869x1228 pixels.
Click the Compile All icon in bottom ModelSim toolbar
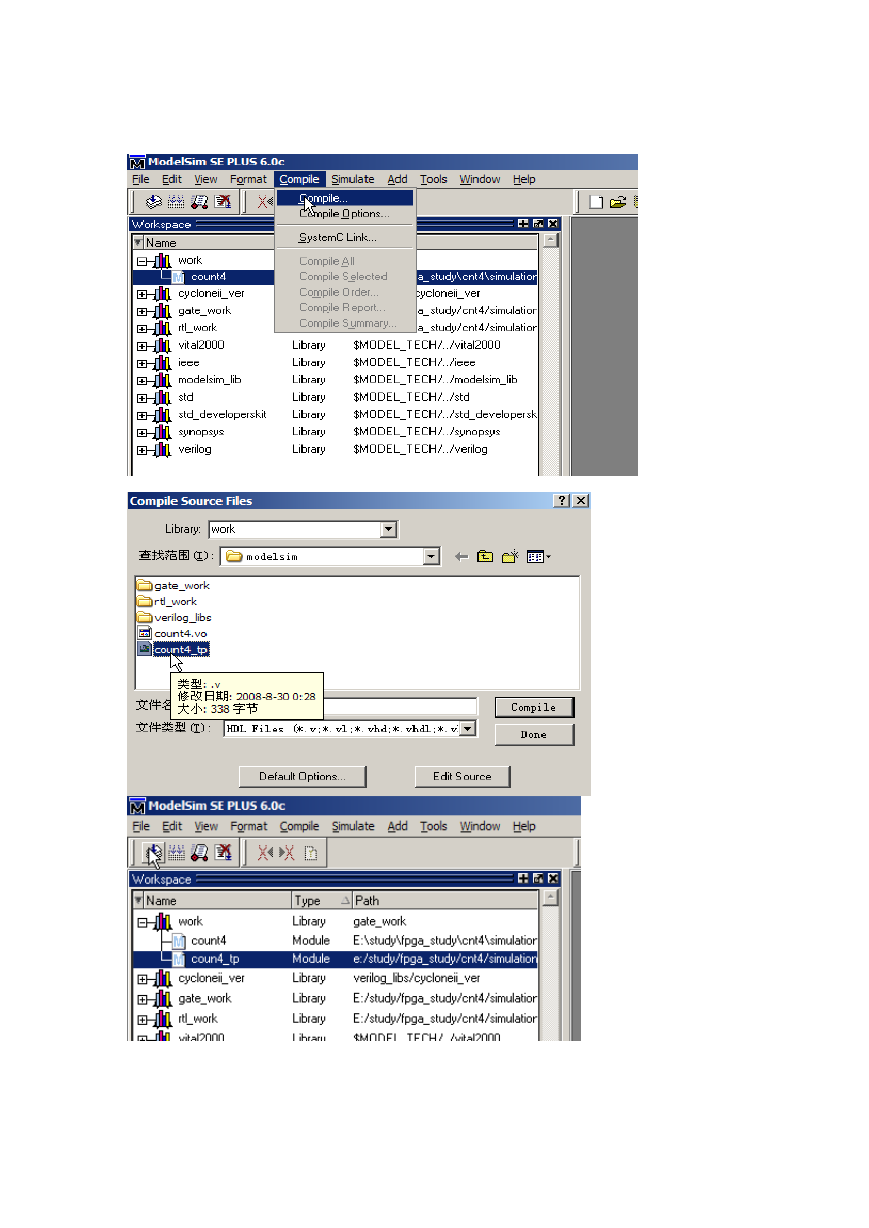(176, 853)
